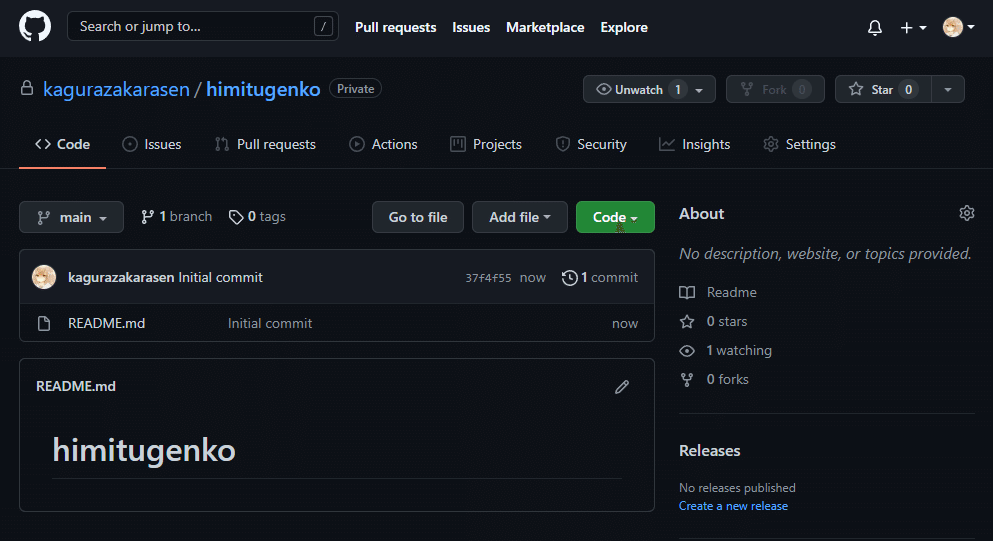The height and width of the screenshot is (541, 993).
Task: Switch to the Code tab
Action: [x=62, y=144]
